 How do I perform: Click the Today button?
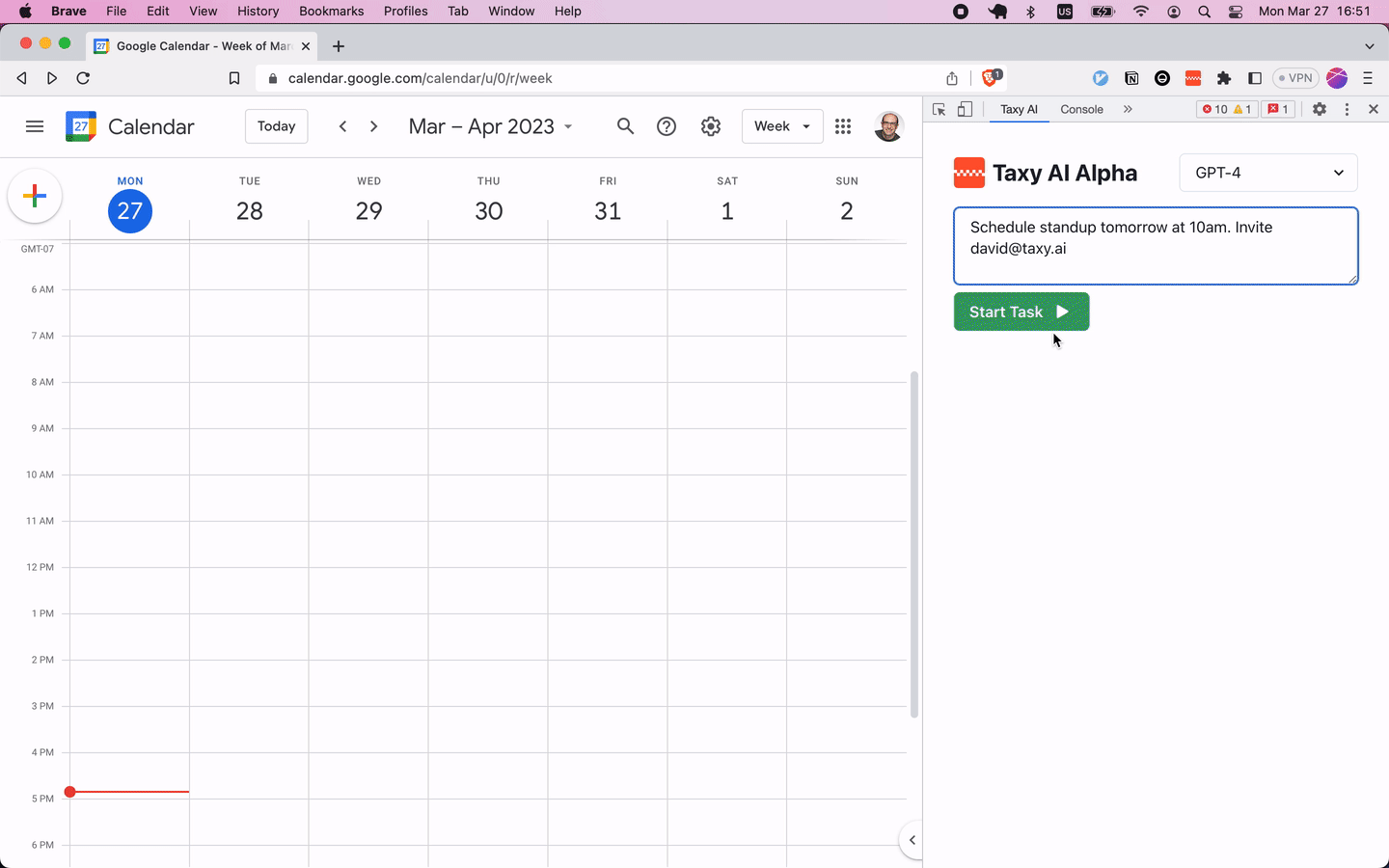(276, 125)
